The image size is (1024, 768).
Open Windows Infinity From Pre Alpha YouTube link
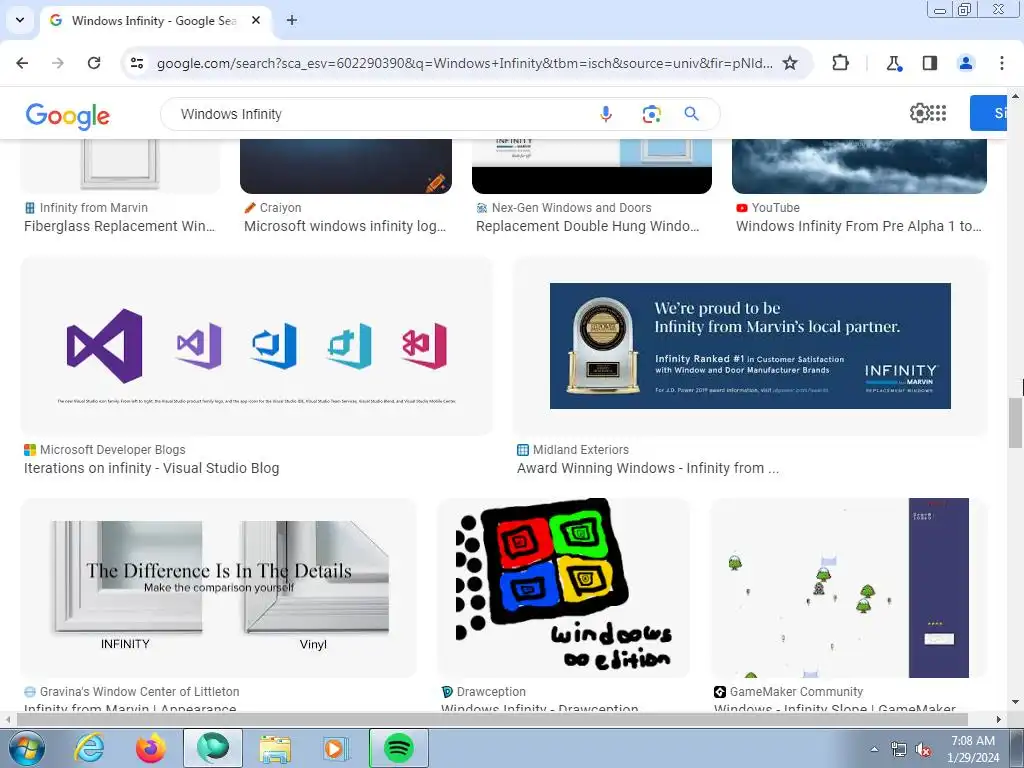pyautogui.click(x=859, y=226)
